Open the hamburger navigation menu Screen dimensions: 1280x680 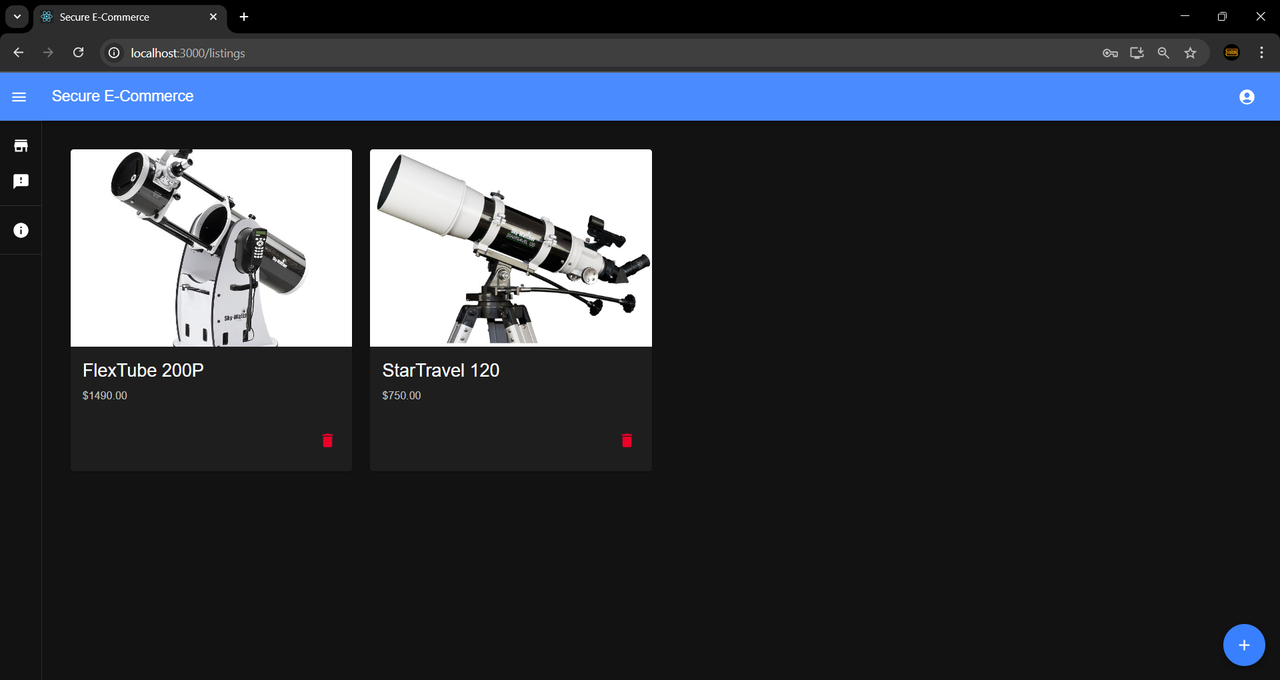pyautogui.click(x=19, y=97)
